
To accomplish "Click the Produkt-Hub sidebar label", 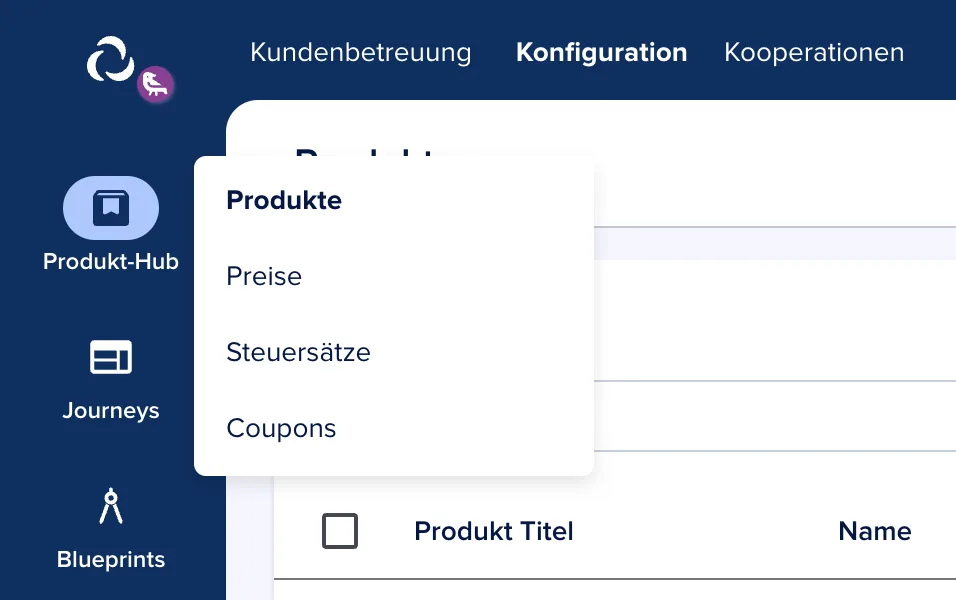I will (111, 262).
